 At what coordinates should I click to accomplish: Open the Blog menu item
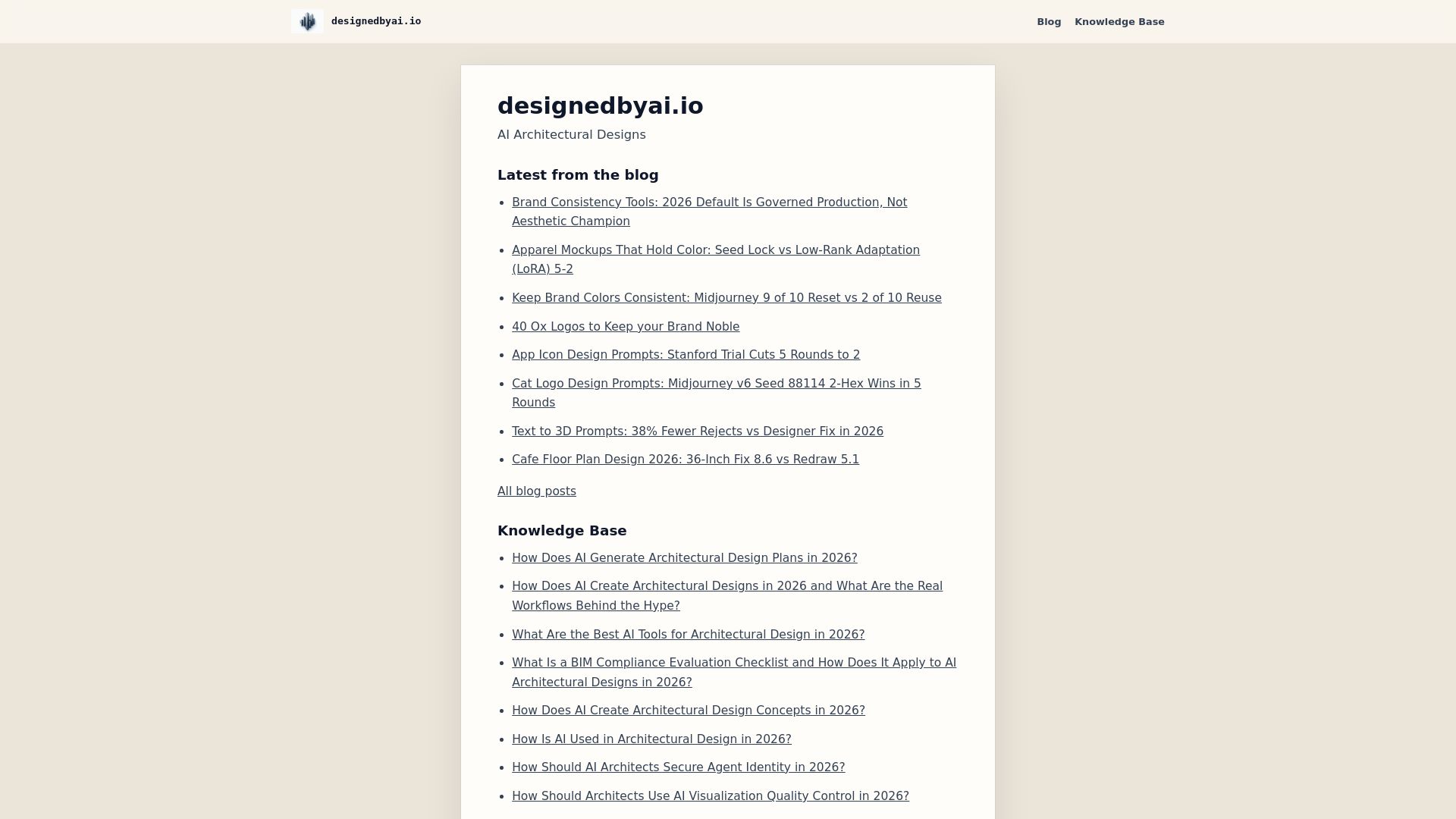tap(1049, 22)
